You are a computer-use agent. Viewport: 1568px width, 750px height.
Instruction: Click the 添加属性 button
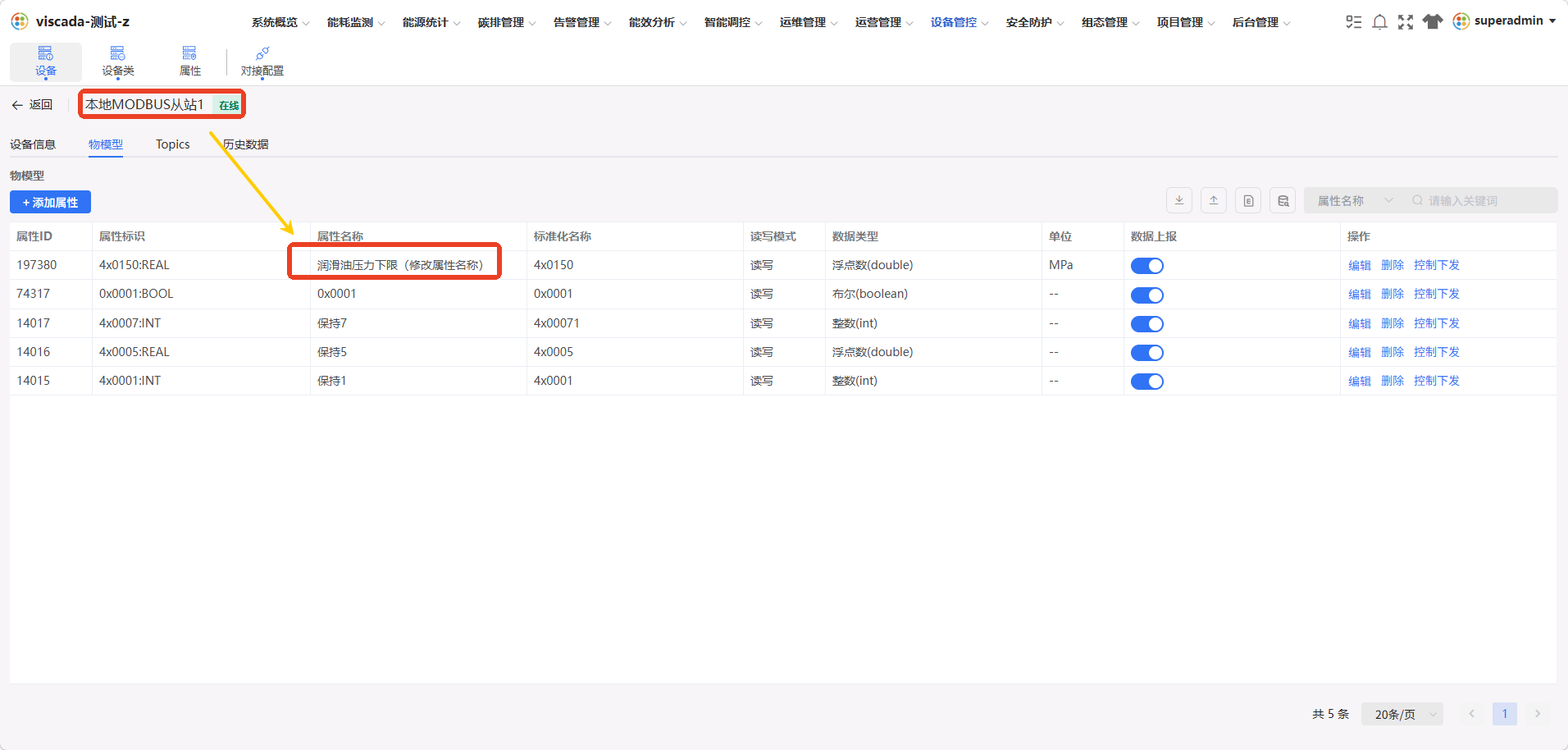(x=50, y=202)
